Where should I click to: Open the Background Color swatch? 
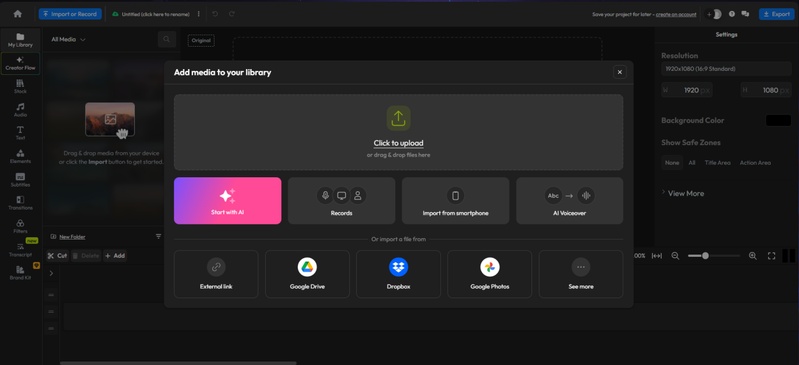(x=778, y=120)
